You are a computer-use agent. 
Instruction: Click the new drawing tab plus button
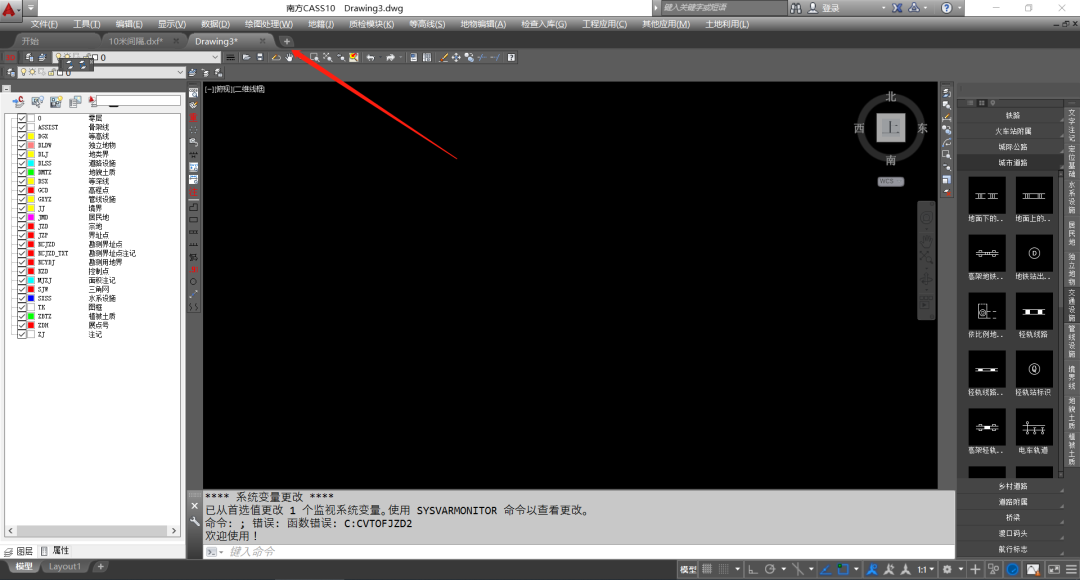pos(287,41)
